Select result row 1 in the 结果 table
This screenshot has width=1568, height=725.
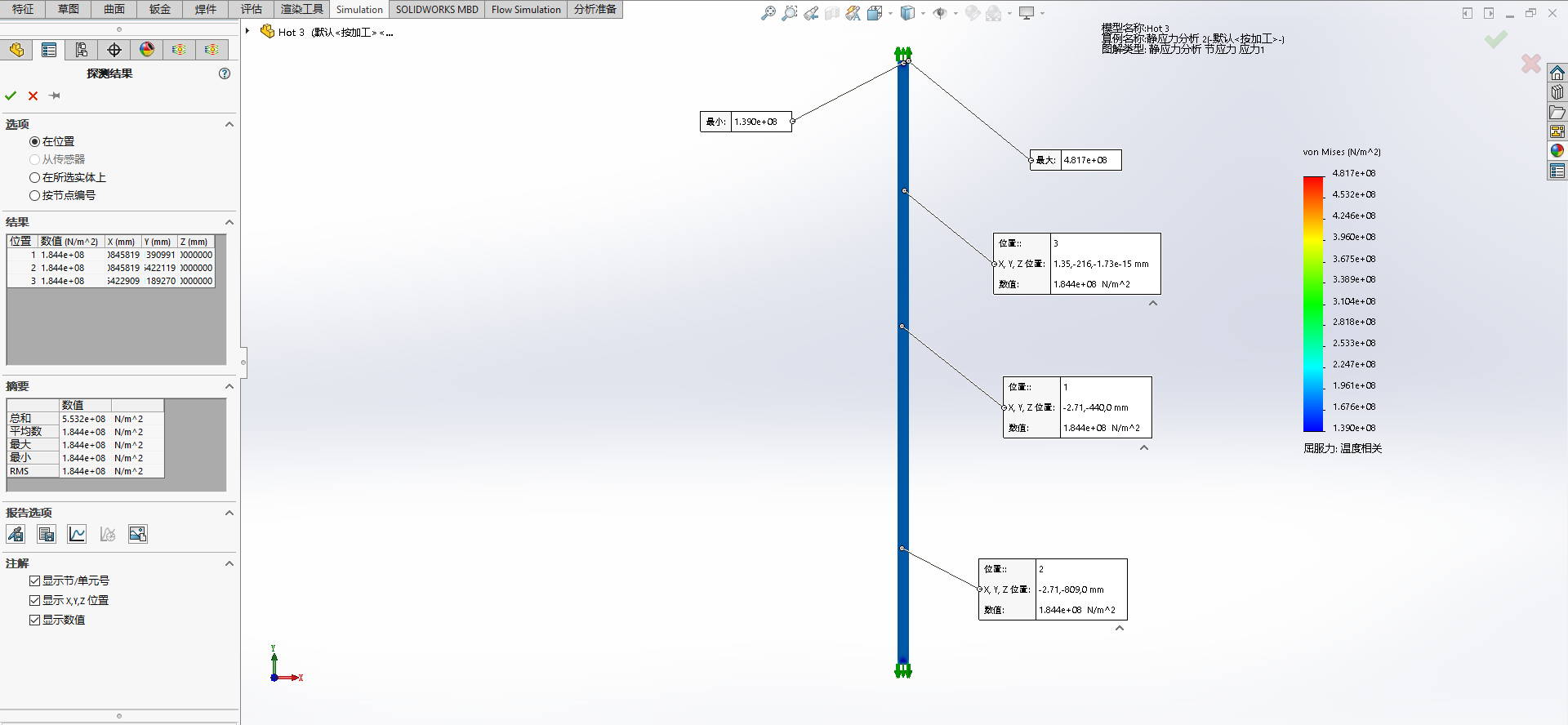click(x=110, y=255)
